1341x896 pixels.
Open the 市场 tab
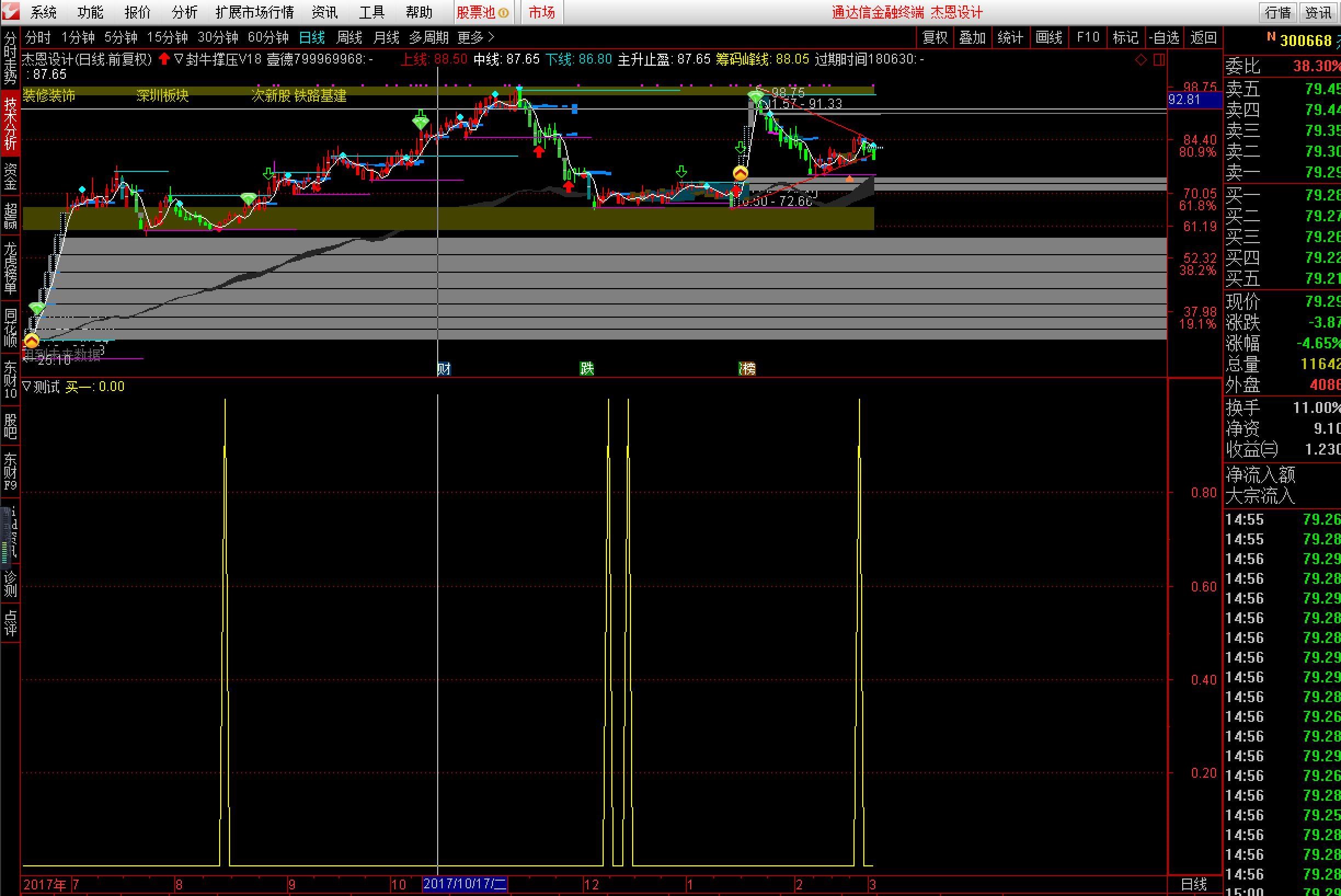(542, 12)
